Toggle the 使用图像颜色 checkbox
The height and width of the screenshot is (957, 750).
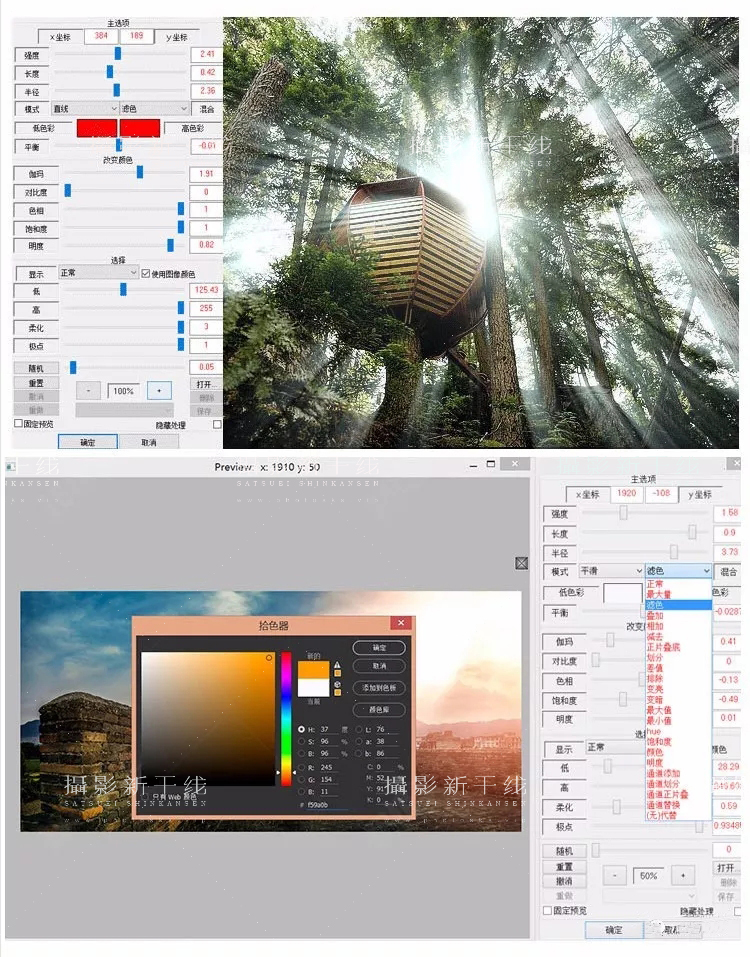click(146, 273)
